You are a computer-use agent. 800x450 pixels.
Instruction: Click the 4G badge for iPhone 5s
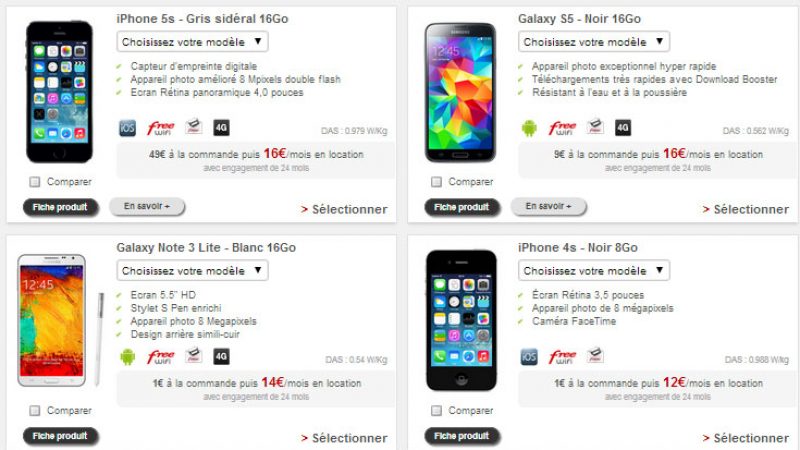click(x=221, y=128)
